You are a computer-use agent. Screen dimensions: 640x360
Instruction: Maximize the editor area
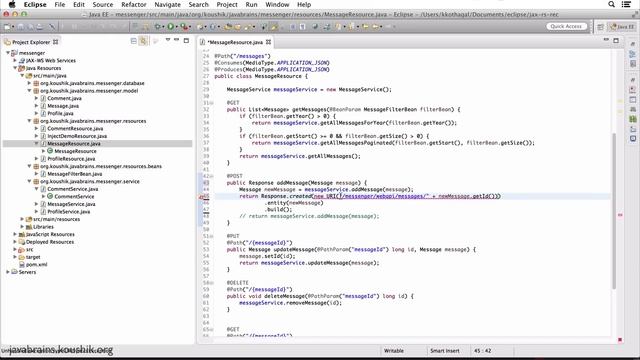pos(616,40)
